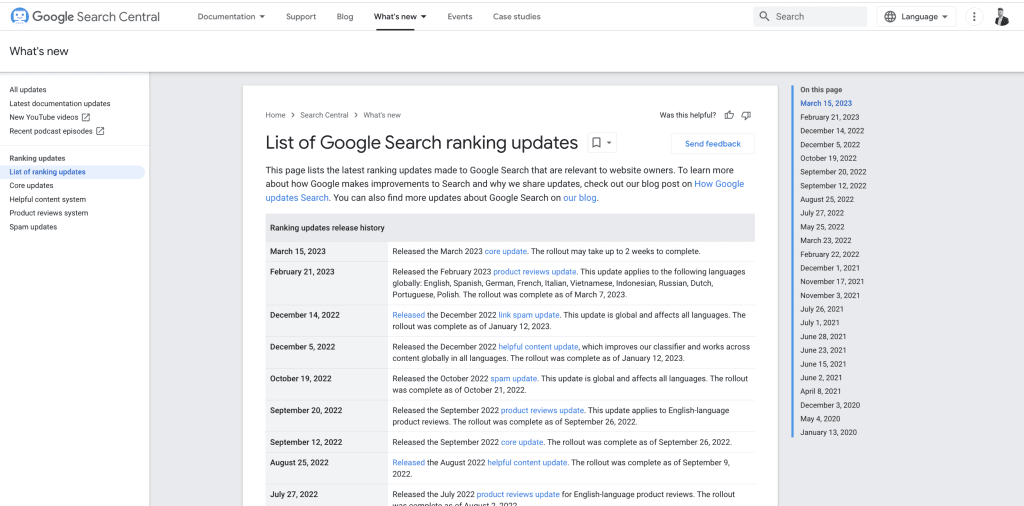The width and height of the screenshot is (1024, 506).
Task: Click the September 12, 2022 table date cell
Action: click(x=327, y=442)
